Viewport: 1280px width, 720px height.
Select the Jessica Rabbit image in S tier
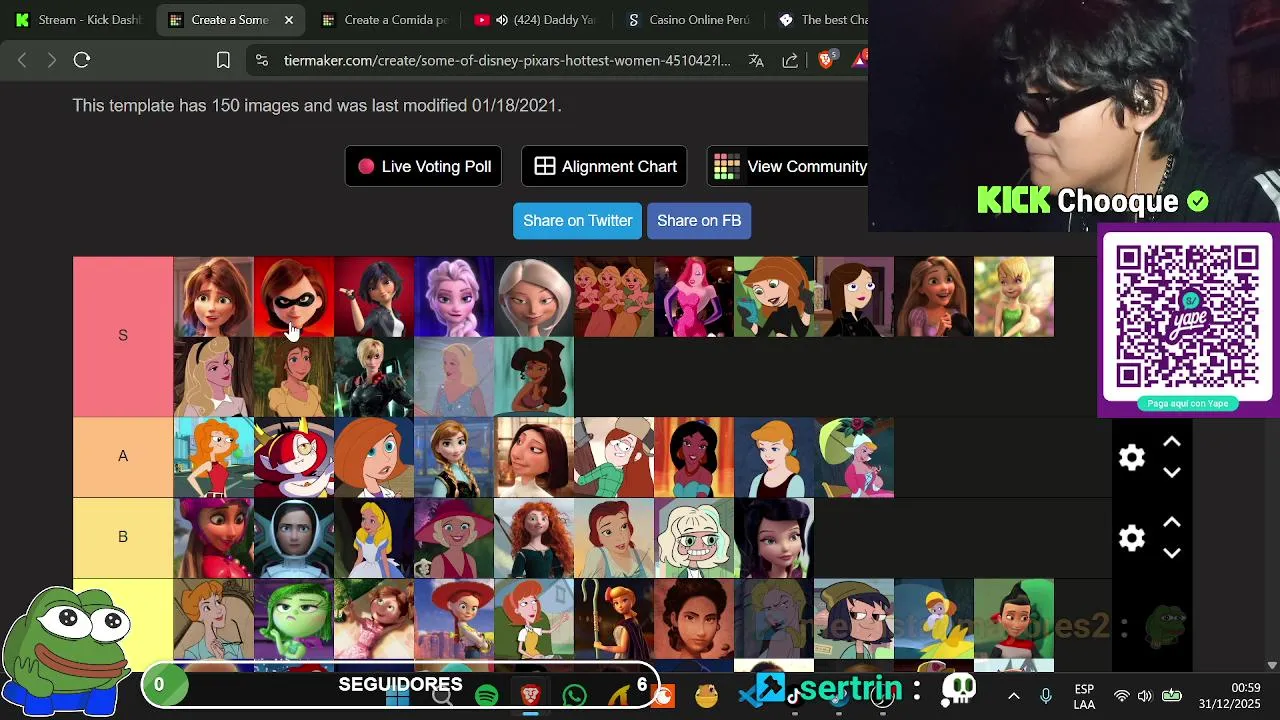tap(694, 297)
